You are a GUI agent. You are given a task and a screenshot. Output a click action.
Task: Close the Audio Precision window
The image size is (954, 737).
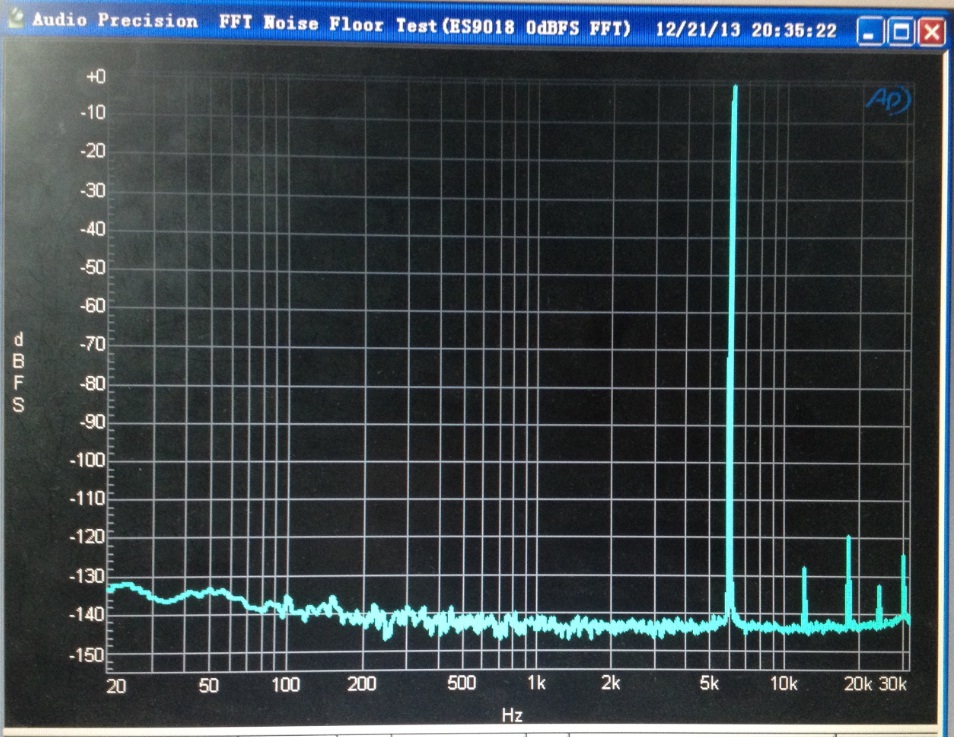931,32
